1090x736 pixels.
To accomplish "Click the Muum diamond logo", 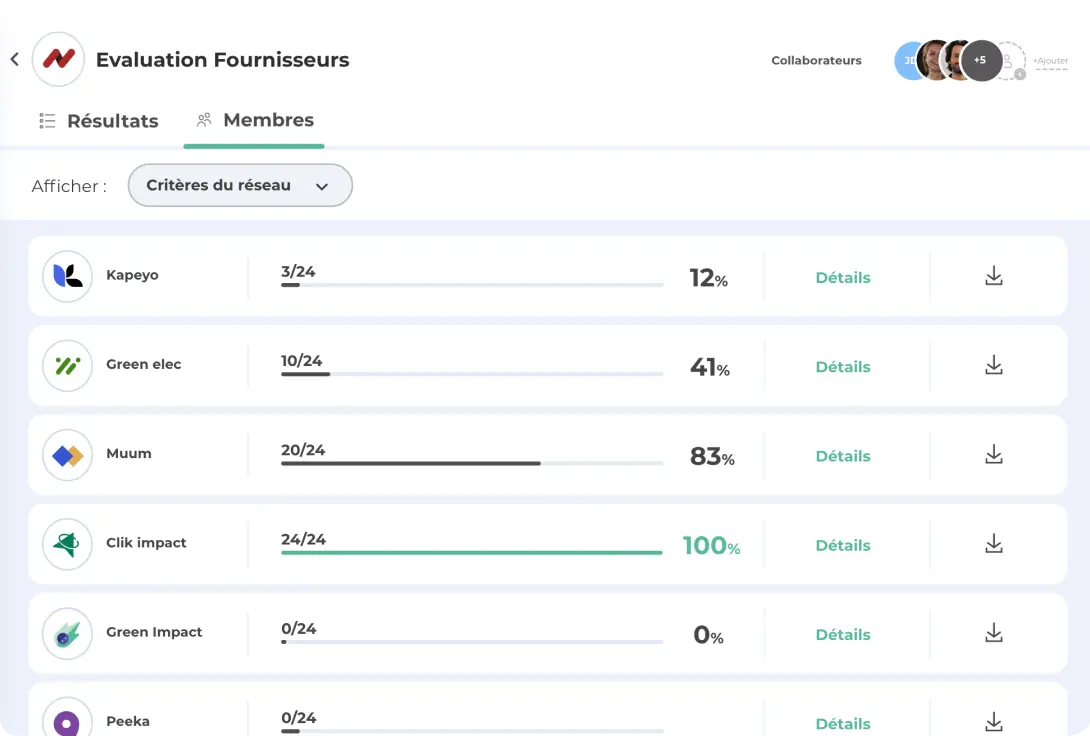I will [x=67, y=455].
